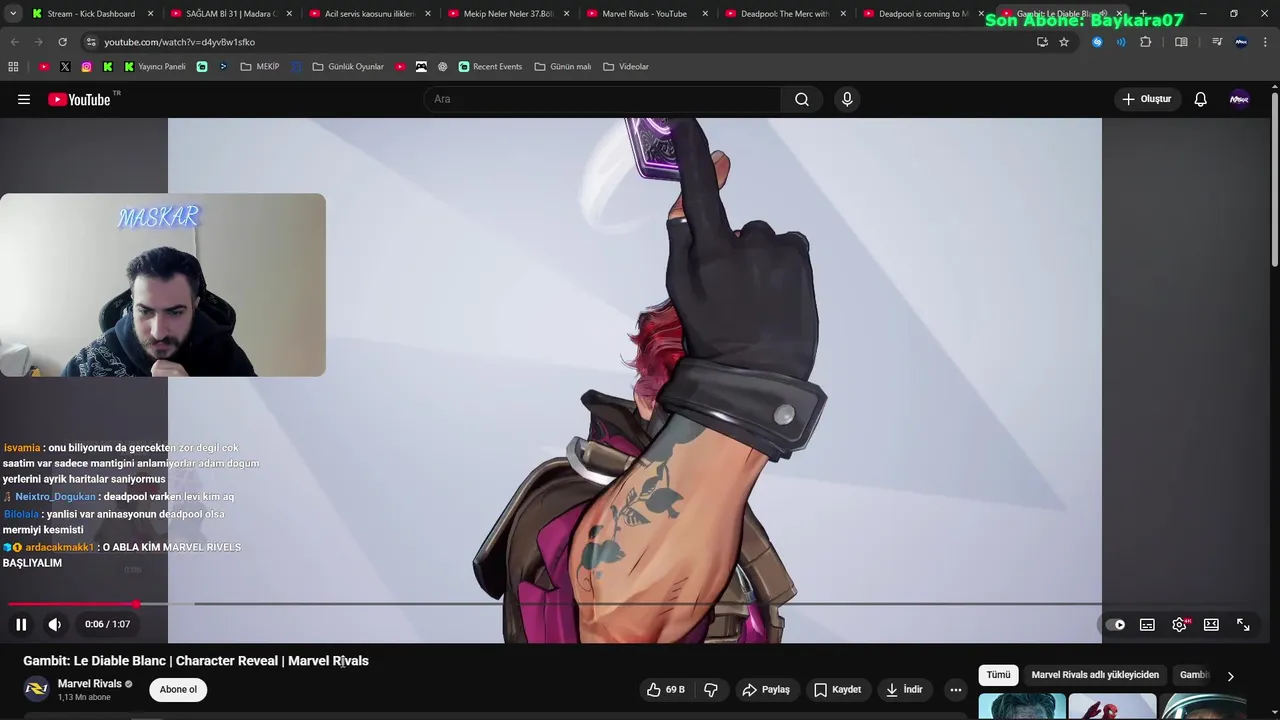Subscribe using the Abone ol button
The width and height of the screenshot is (1280, 720).
tap(178, 689)
